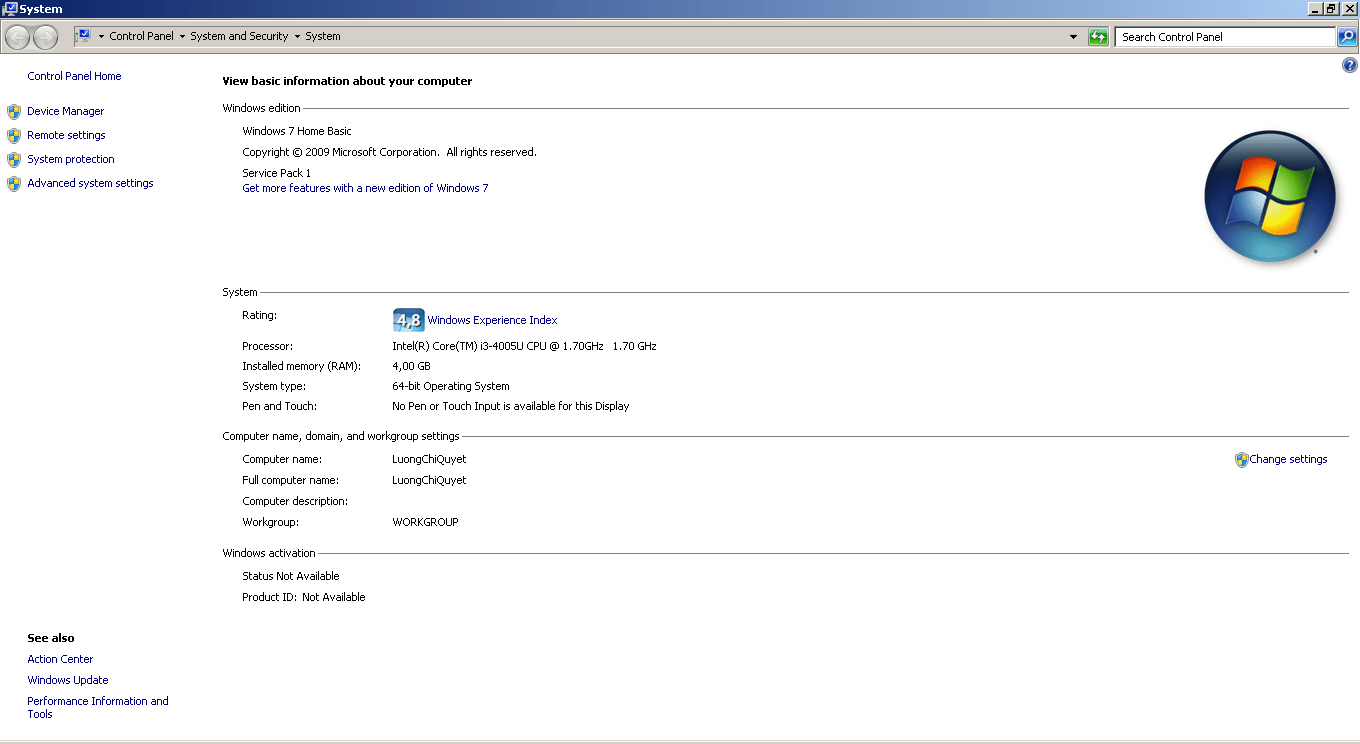
Task: Go to the Control Panel breadcrumb
Action: [x=141, y=36]
